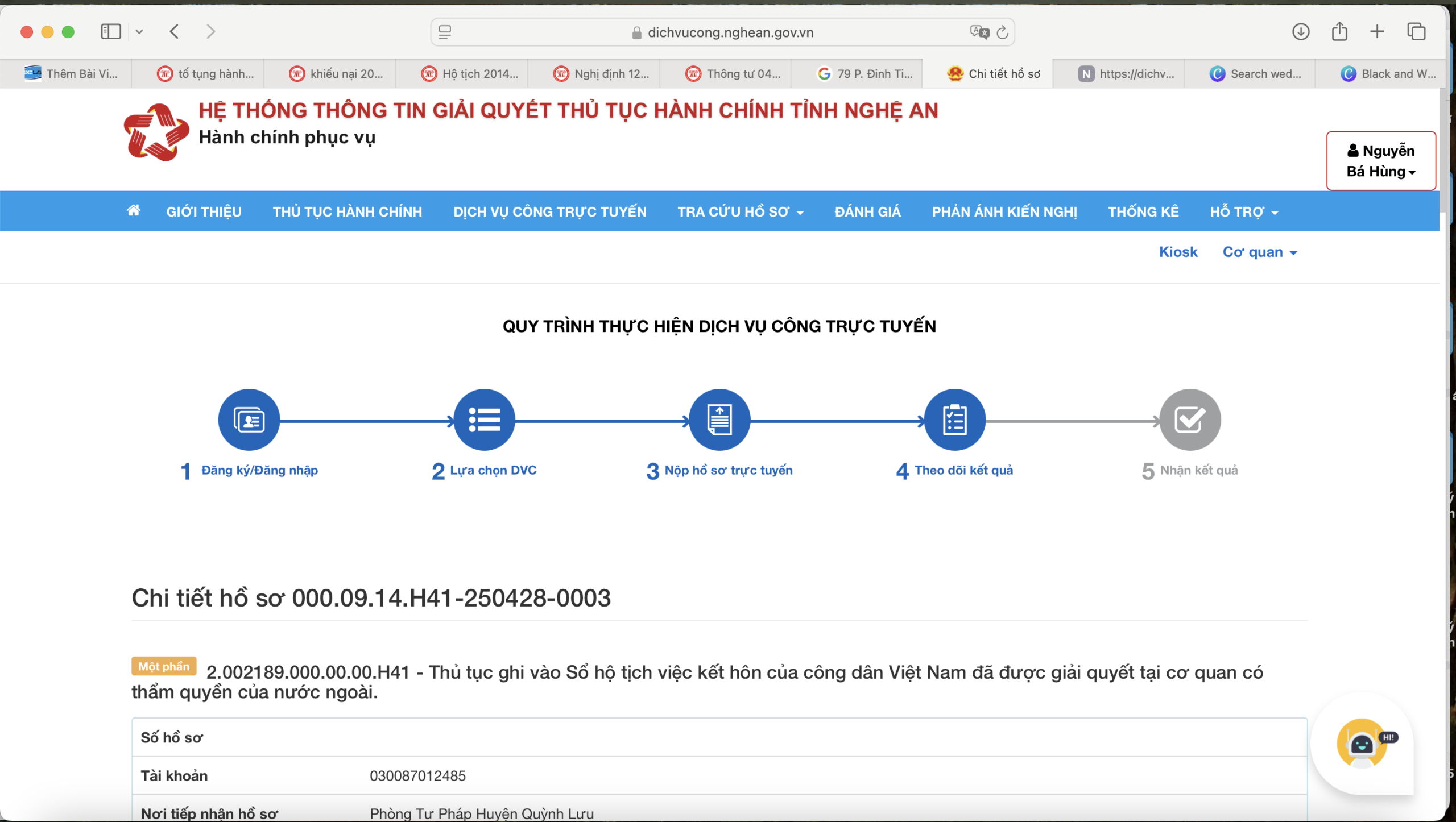Expand the sidebar options chevron in the Safari toolbar

(x=139, y=32)
